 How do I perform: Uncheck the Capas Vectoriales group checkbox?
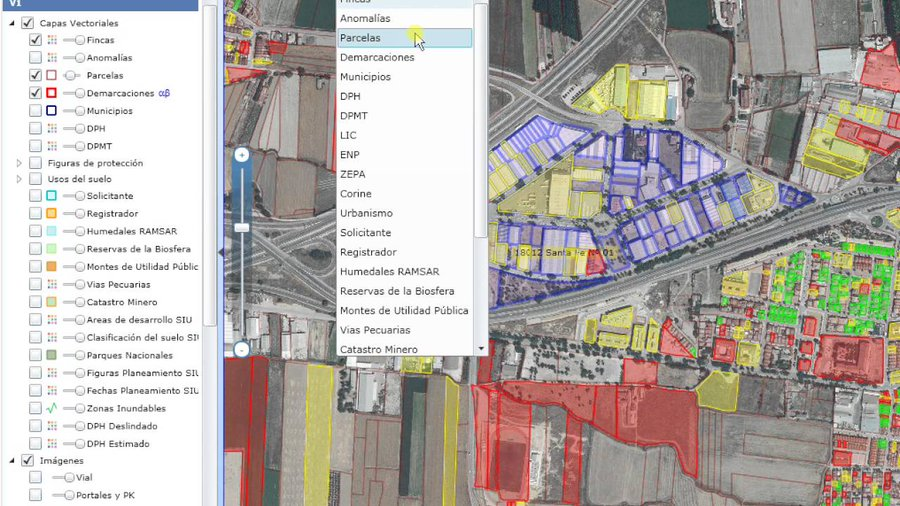tap(28, 23)
